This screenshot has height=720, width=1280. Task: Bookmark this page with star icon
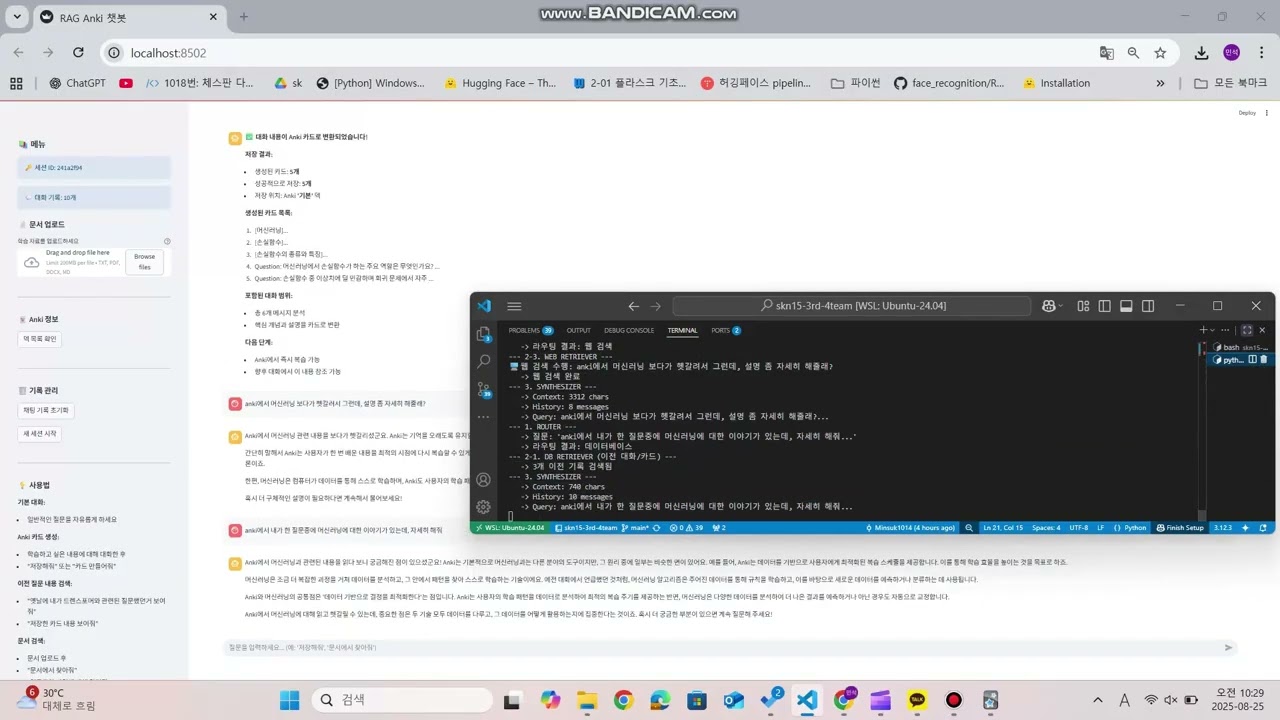tap(1160, 53)
